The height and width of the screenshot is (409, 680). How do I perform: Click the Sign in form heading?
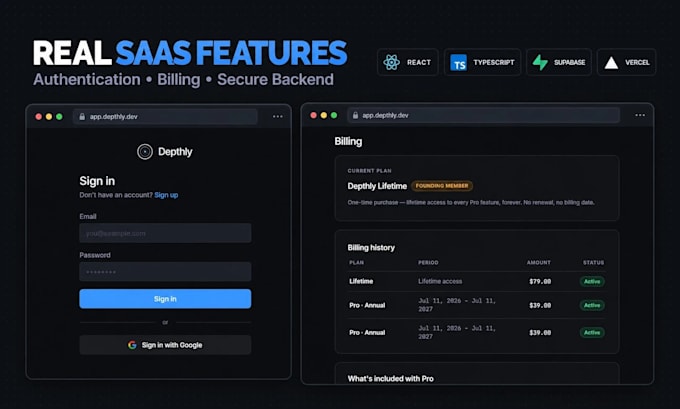[x=97, y=181]
